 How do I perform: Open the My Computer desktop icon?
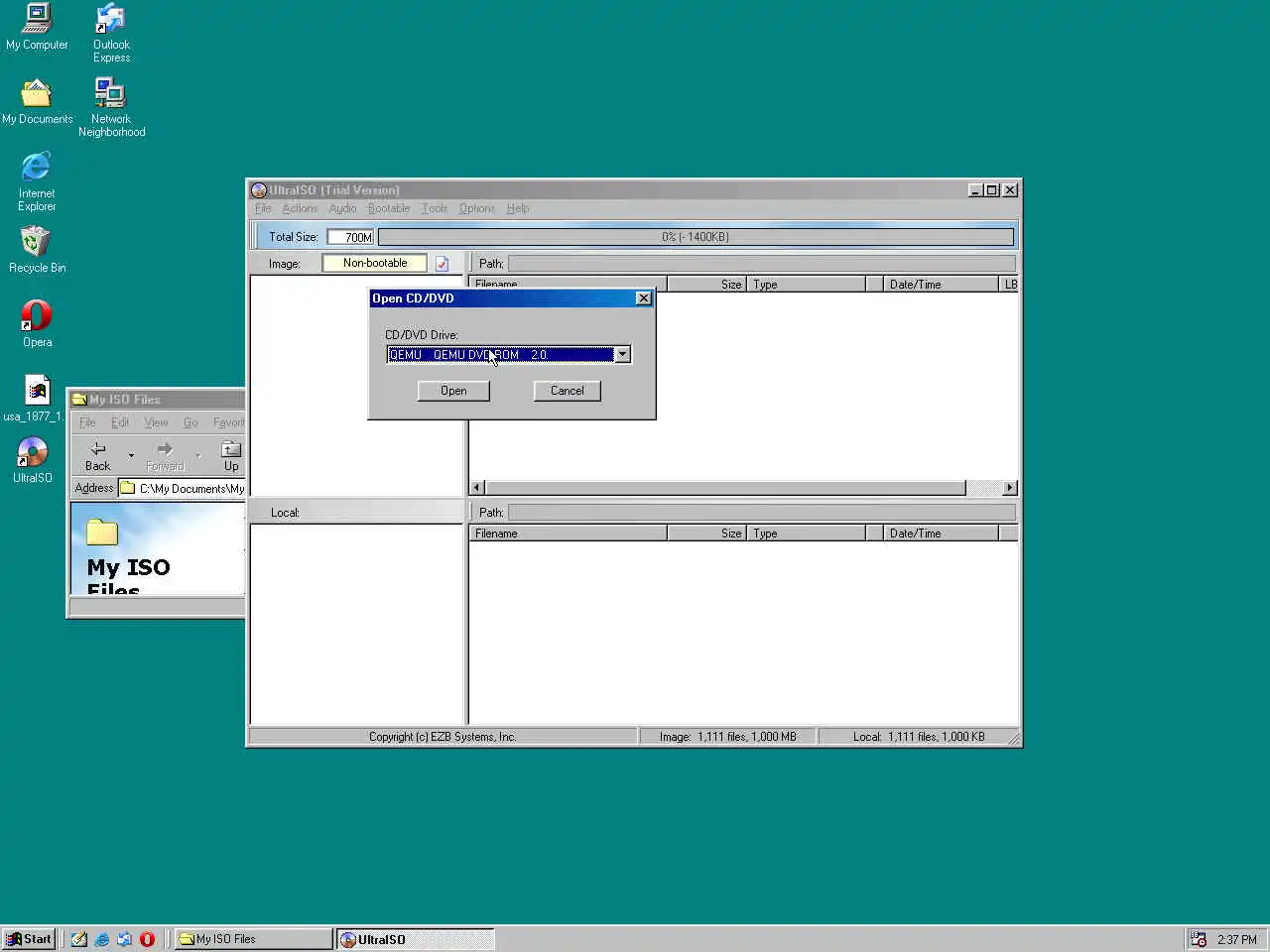pyautogui.click(x=37, y=27)
